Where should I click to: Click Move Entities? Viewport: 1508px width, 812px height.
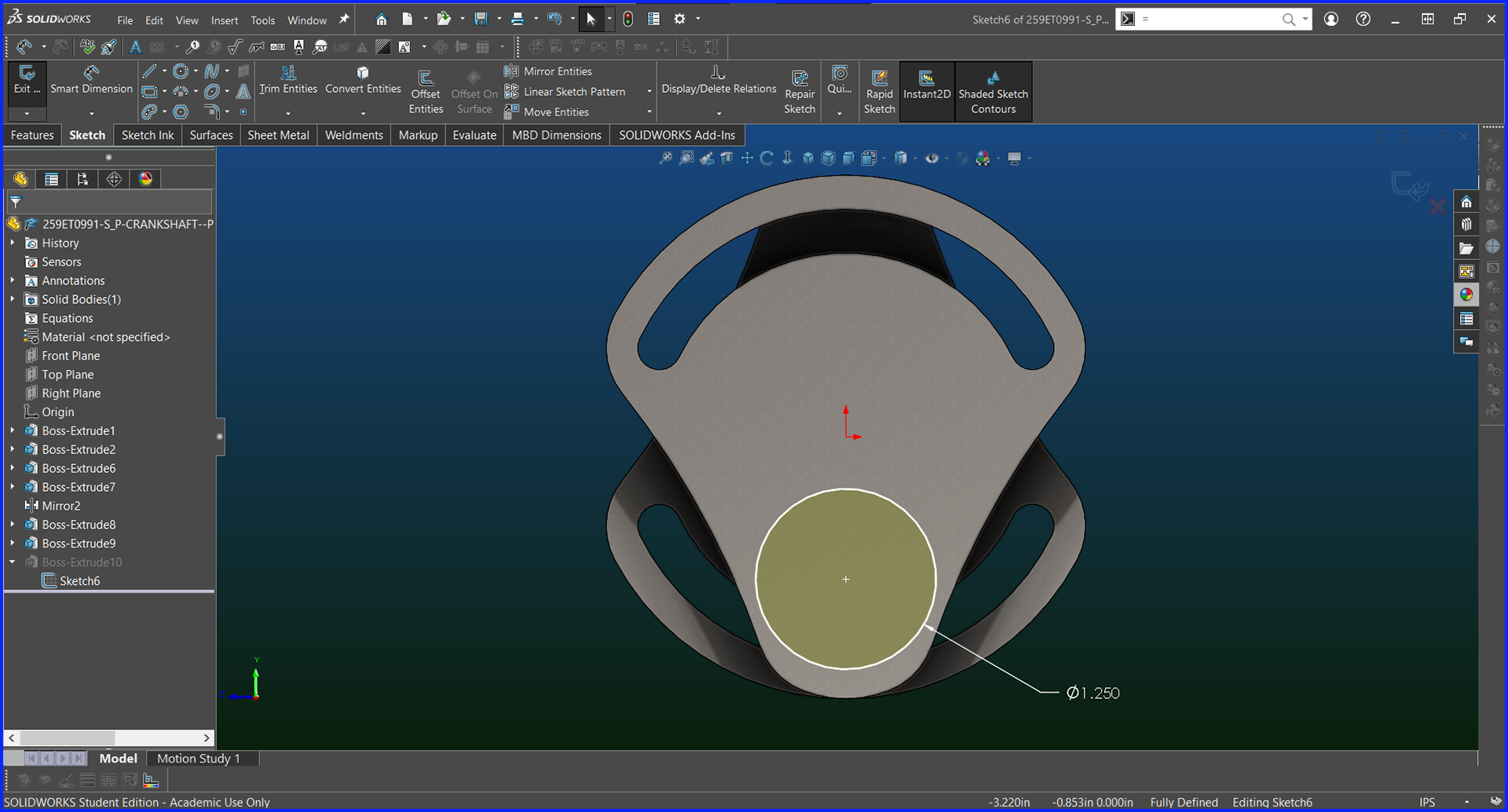547,112
